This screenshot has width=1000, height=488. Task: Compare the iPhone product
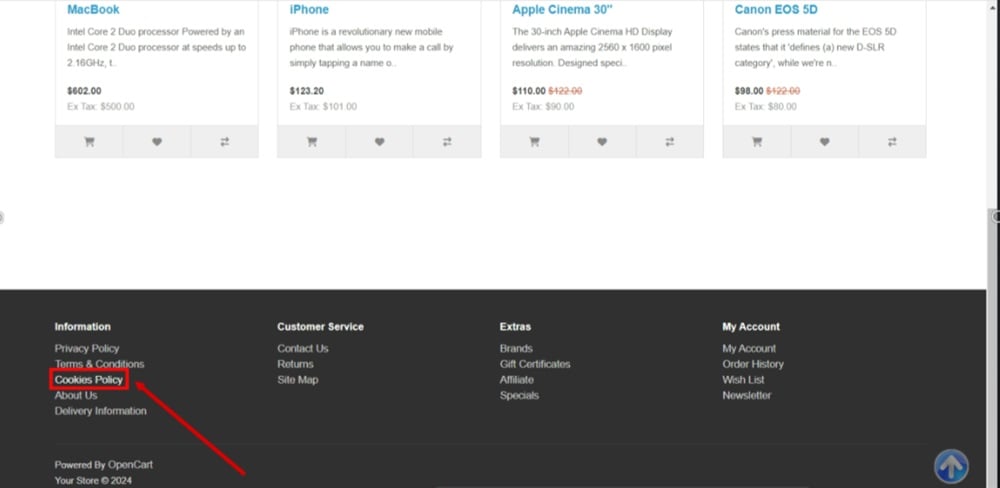click(x=447, y=142)
